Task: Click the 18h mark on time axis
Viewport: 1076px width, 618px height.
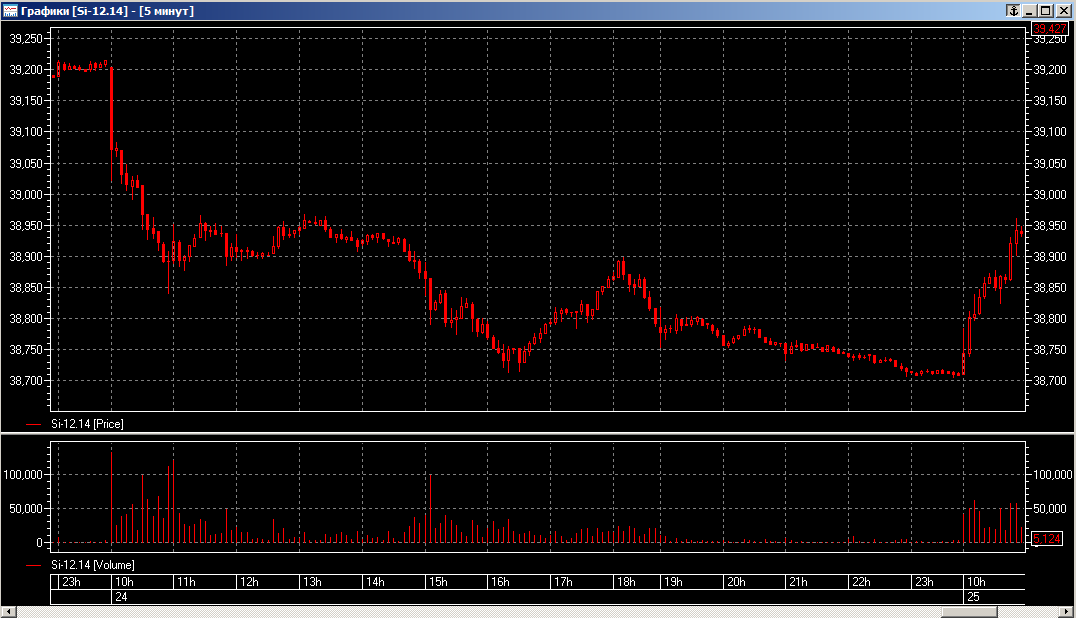Action: 627,582
